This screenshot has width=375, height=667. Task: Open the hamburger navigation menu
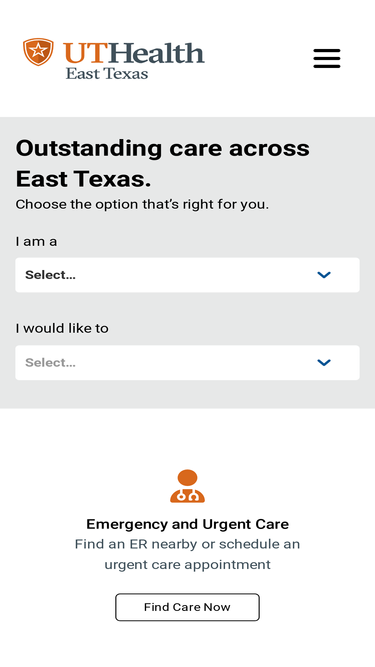[327, 58]
